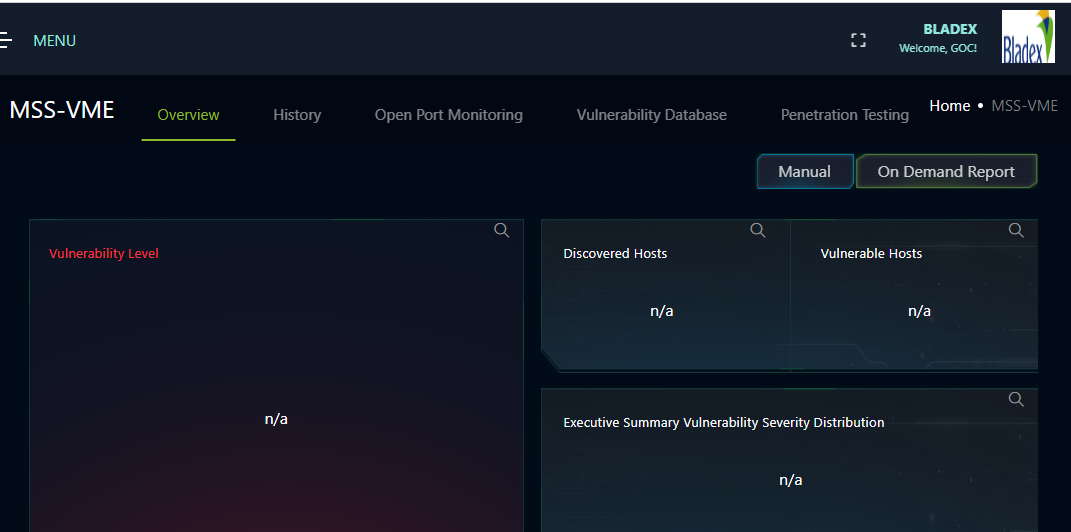Select the Vulnerability Level heading
Image resolution: width=1071 pixels, height=532 pixels.
click(x=104, y=253)
